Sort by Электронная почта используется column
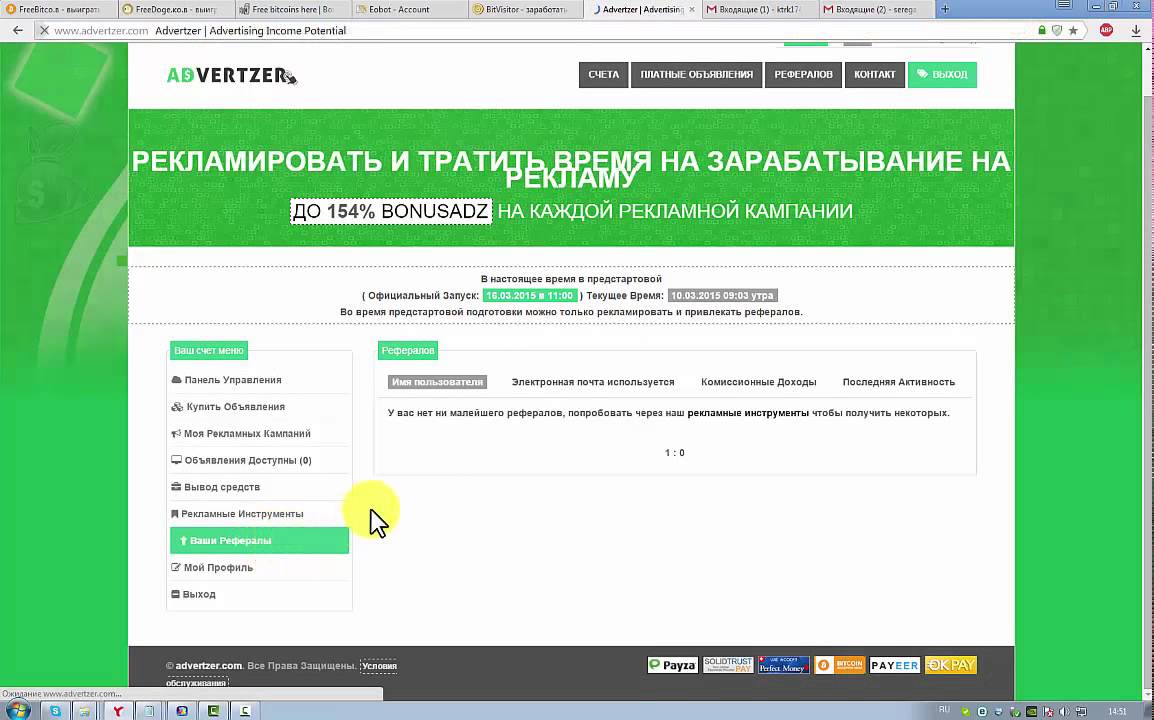The width and height of the screenshot is (1154, 720). pos(592,382)
